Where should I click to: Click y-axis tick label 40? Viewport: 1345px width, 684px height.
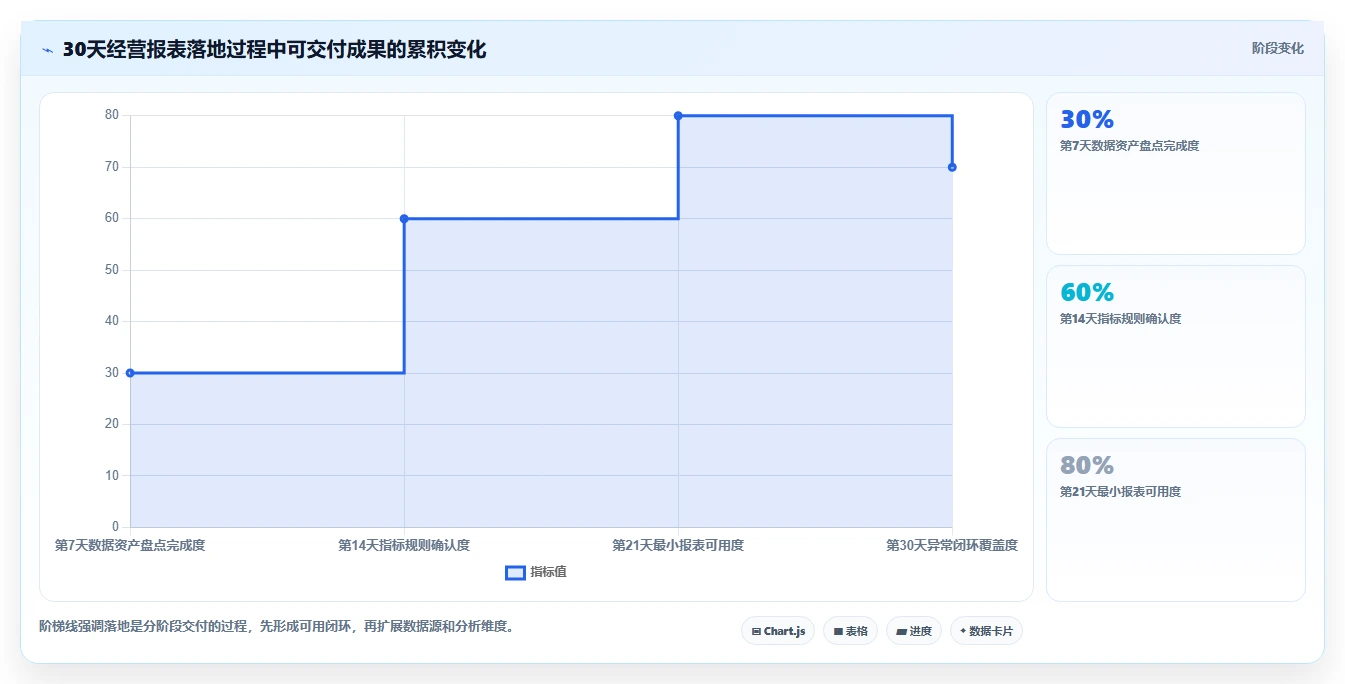tap(112, 321)
